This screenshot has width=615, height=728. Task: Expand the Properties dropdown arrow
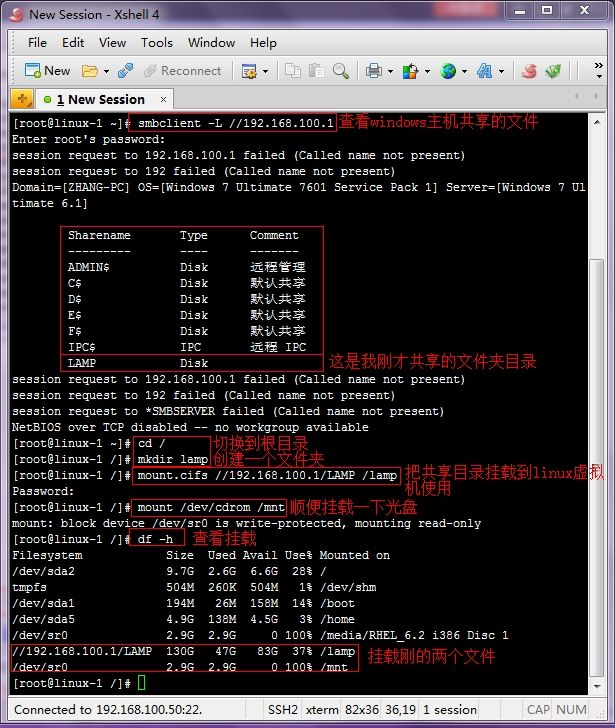click(x=265, y=72)
